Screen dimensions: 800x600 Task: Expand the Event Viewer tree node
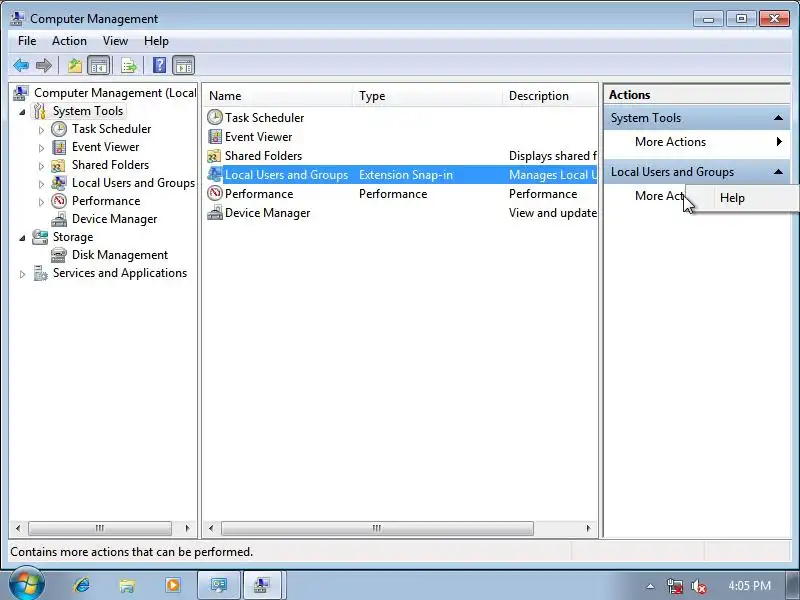[41, 148]
